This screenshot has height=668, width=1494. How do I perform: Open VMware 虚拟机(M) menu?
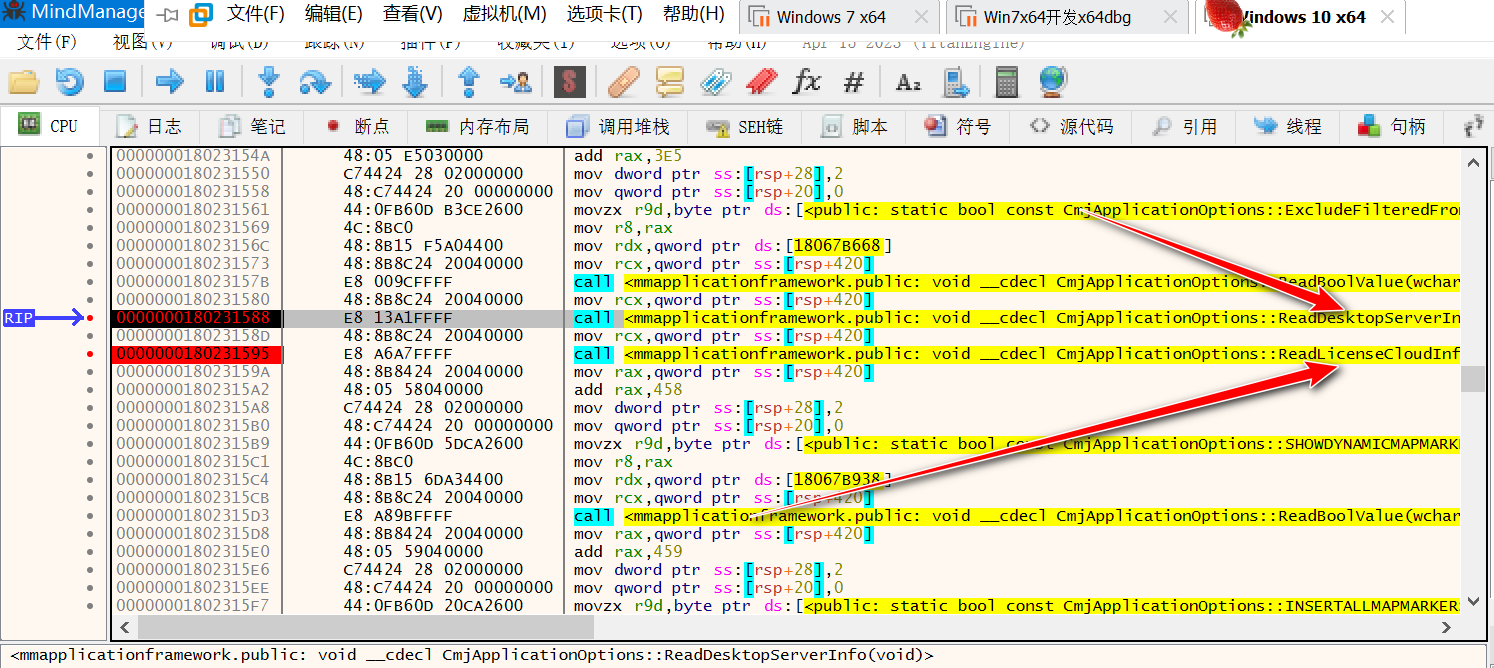[x=504, y=14]
